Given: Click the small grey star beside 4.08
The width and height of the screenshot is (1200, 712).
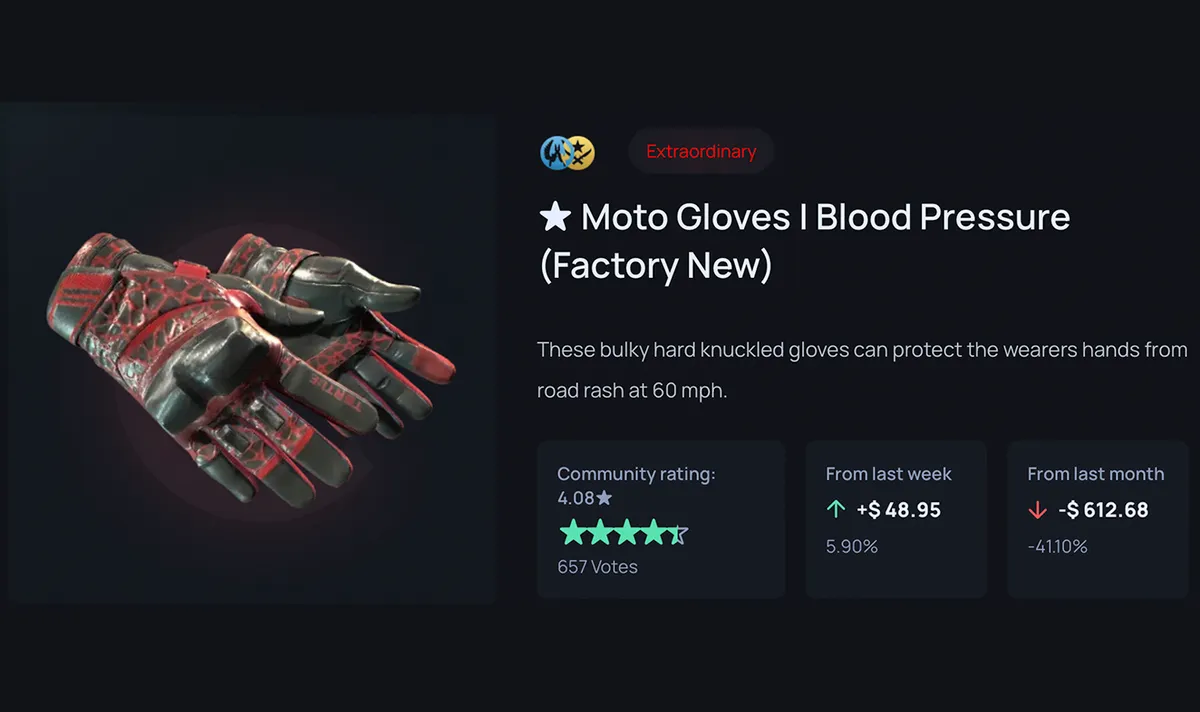Looking at the screenshot, I should [604, 497].
